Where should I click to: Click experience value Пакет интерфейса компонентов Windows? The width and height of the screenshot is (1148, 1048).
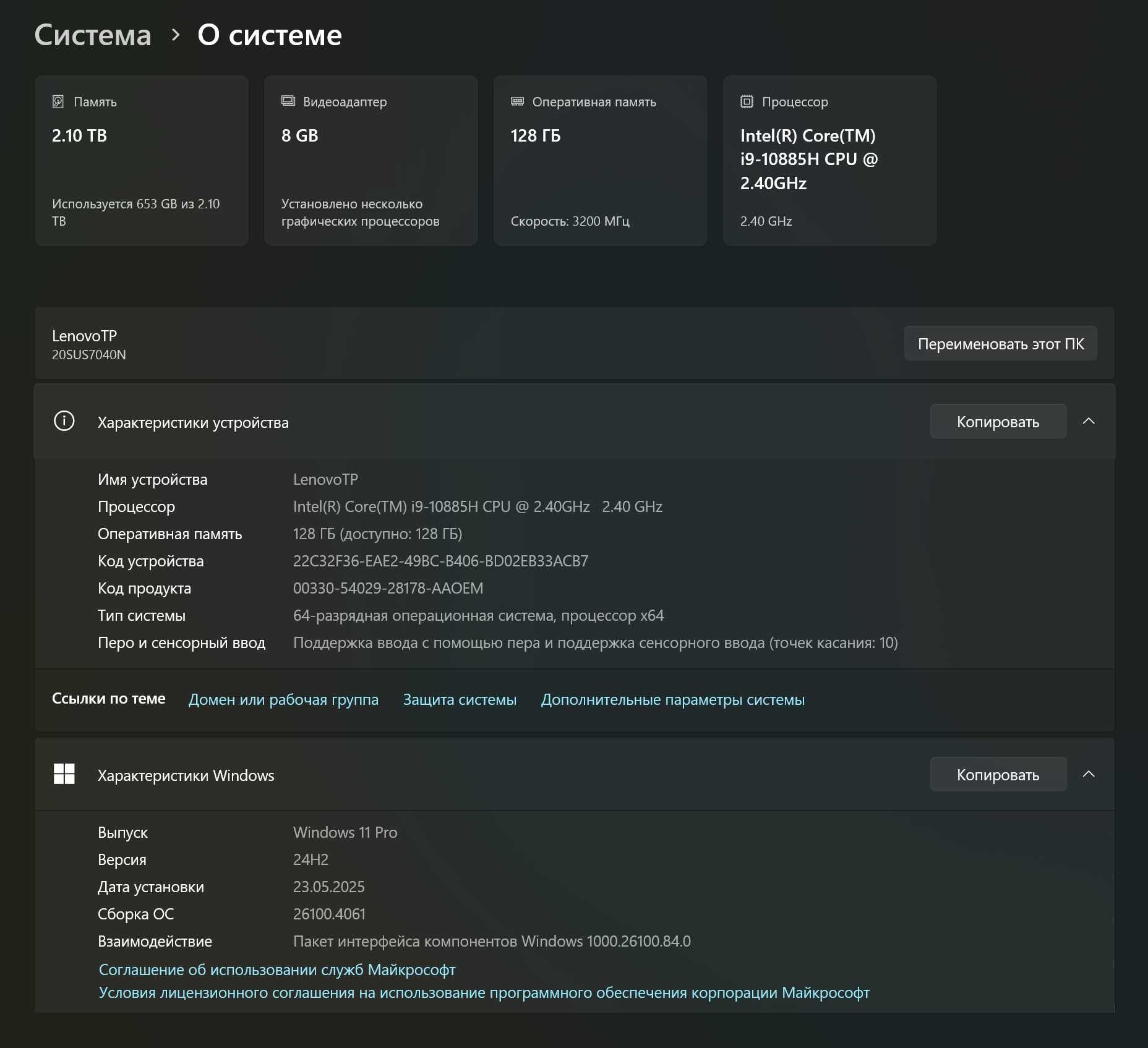(x=492, y=941)
